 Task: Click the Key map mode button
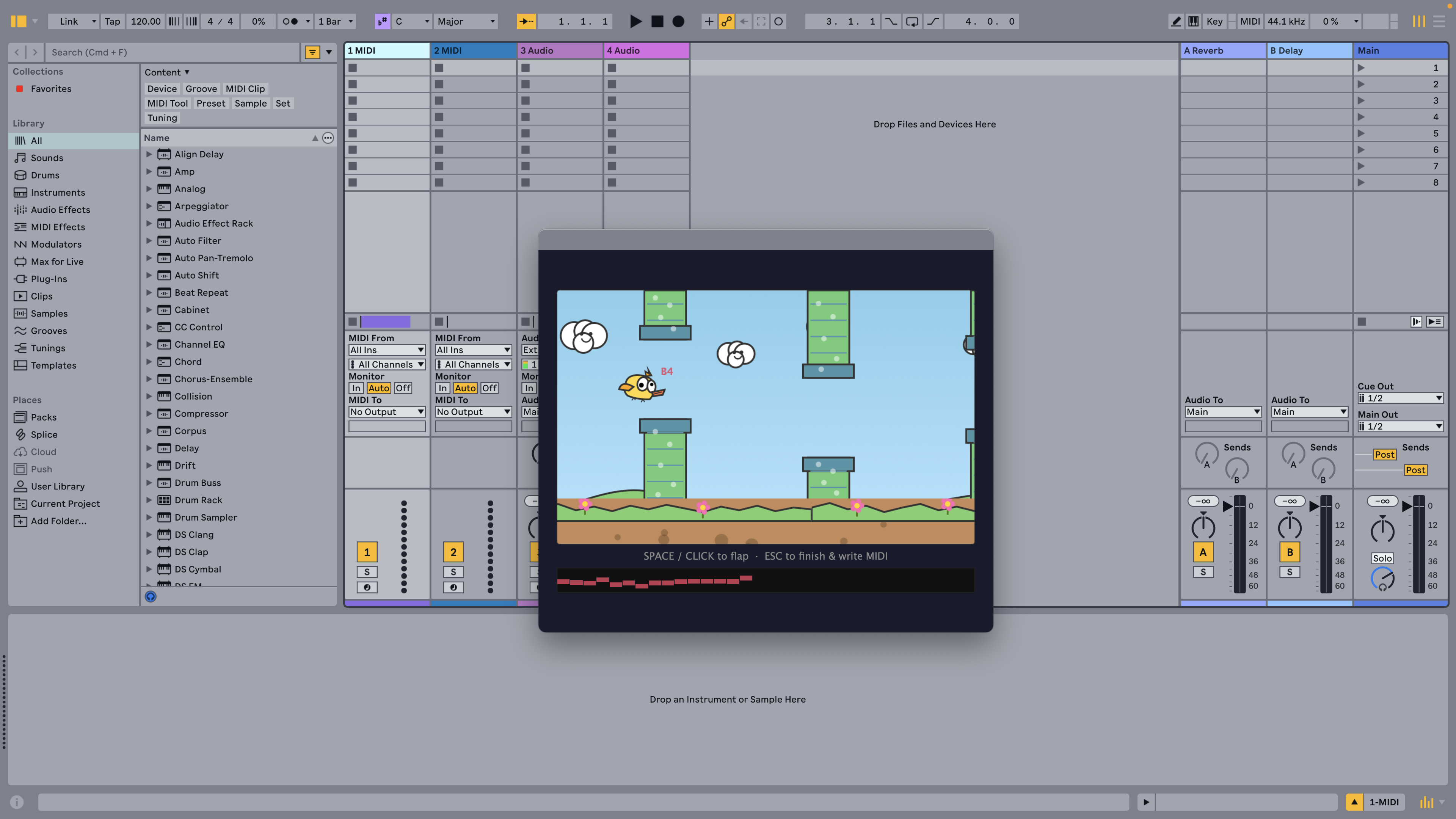[x=1214, y=22]
